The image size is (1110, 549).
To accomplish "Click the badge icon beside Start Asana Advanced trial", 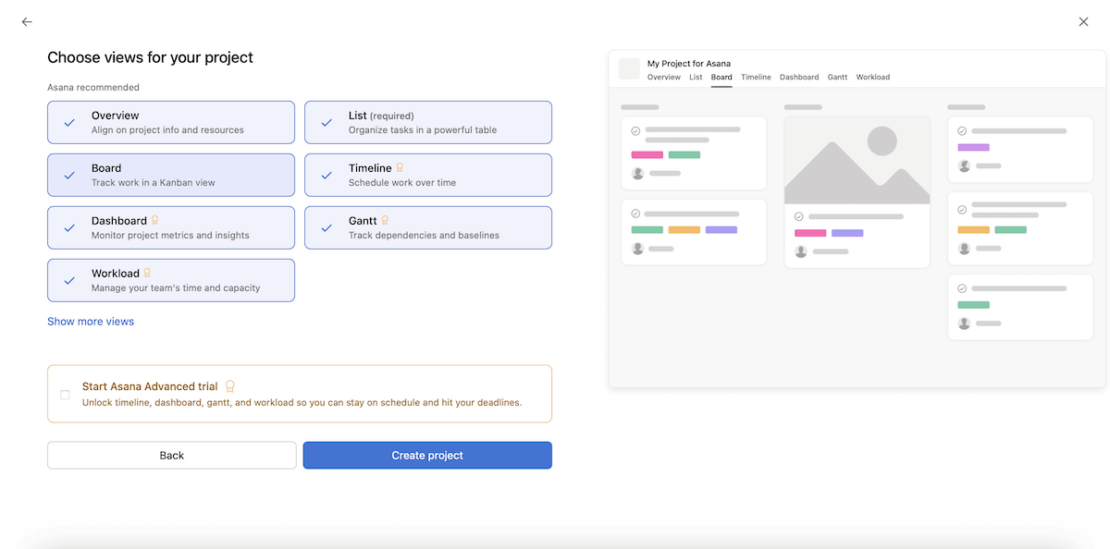I will [x=229, y=386].
